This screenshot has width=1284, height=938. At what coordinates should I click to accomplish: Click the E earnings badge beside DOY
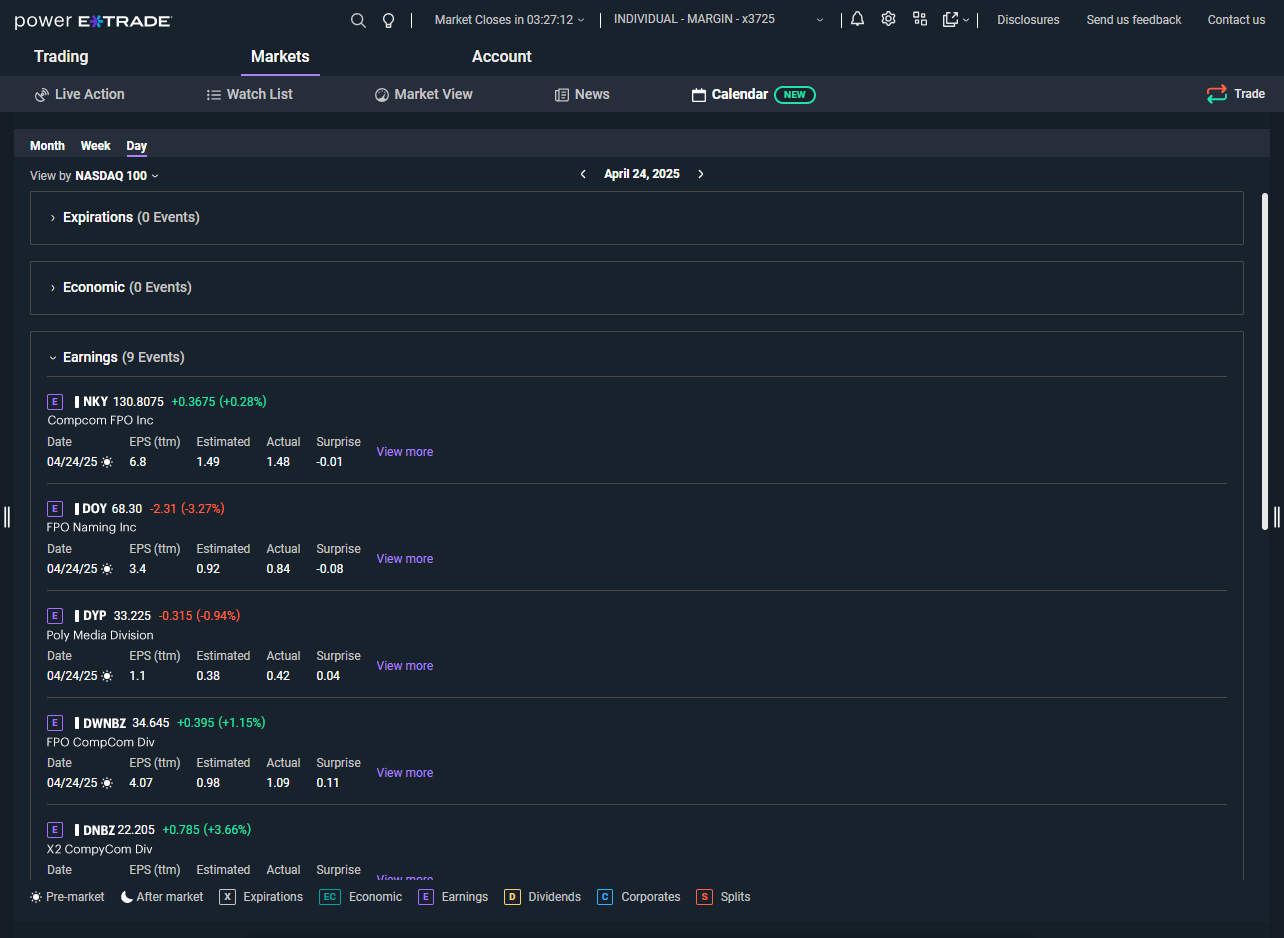point(55,509)
